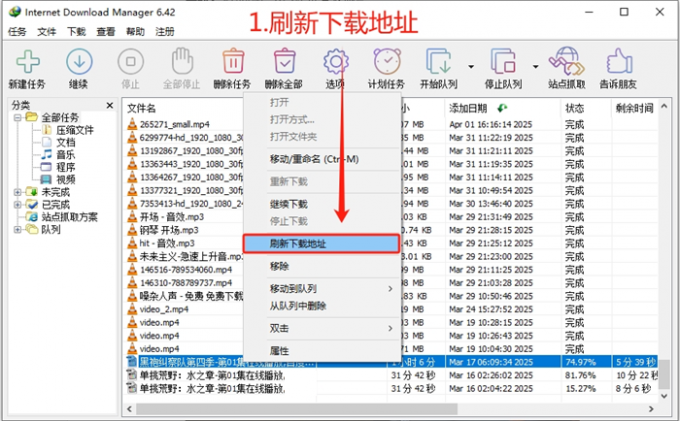Click the Start Queue (开始队列) icon

(439, 61)
